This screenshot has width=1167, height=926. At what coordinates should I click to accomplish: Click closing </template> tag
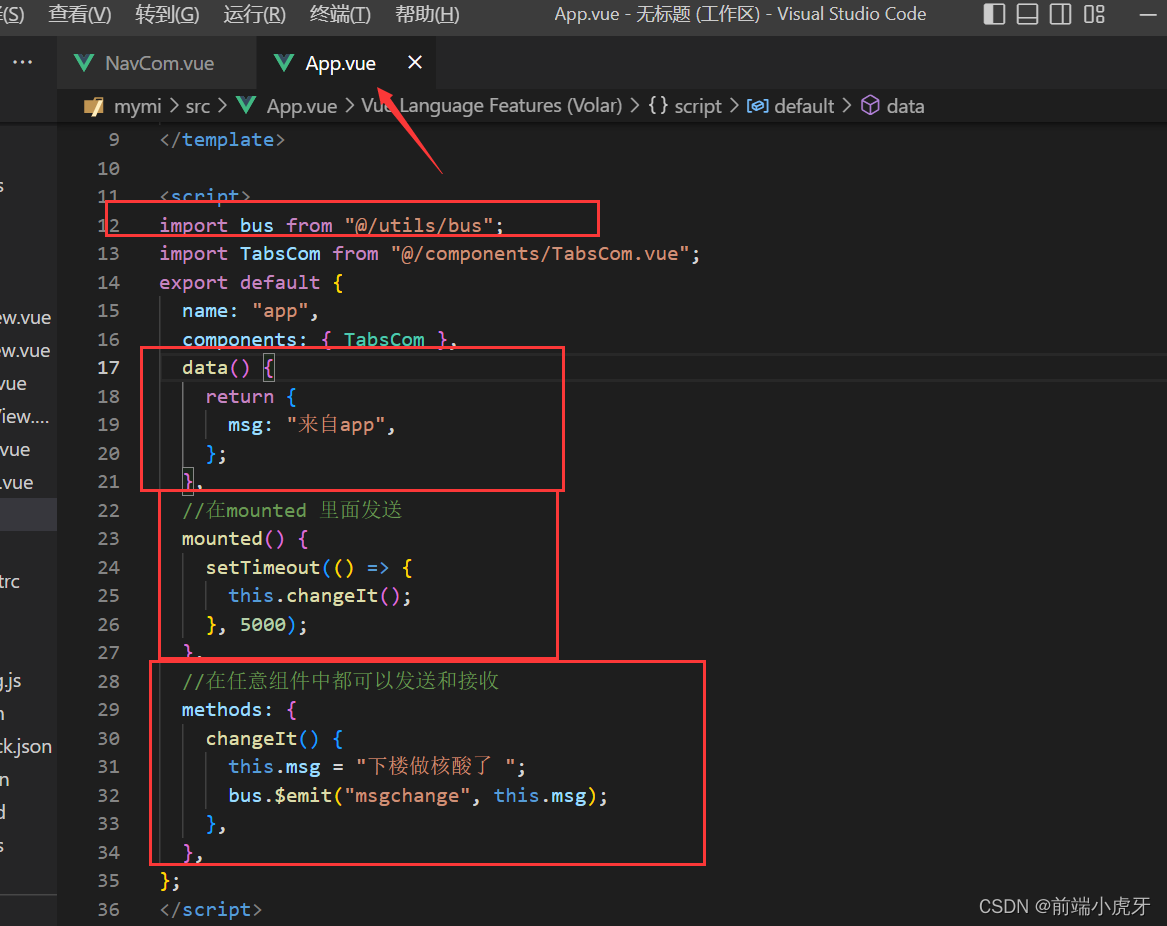pyautogui.click(x=222, y=140)
